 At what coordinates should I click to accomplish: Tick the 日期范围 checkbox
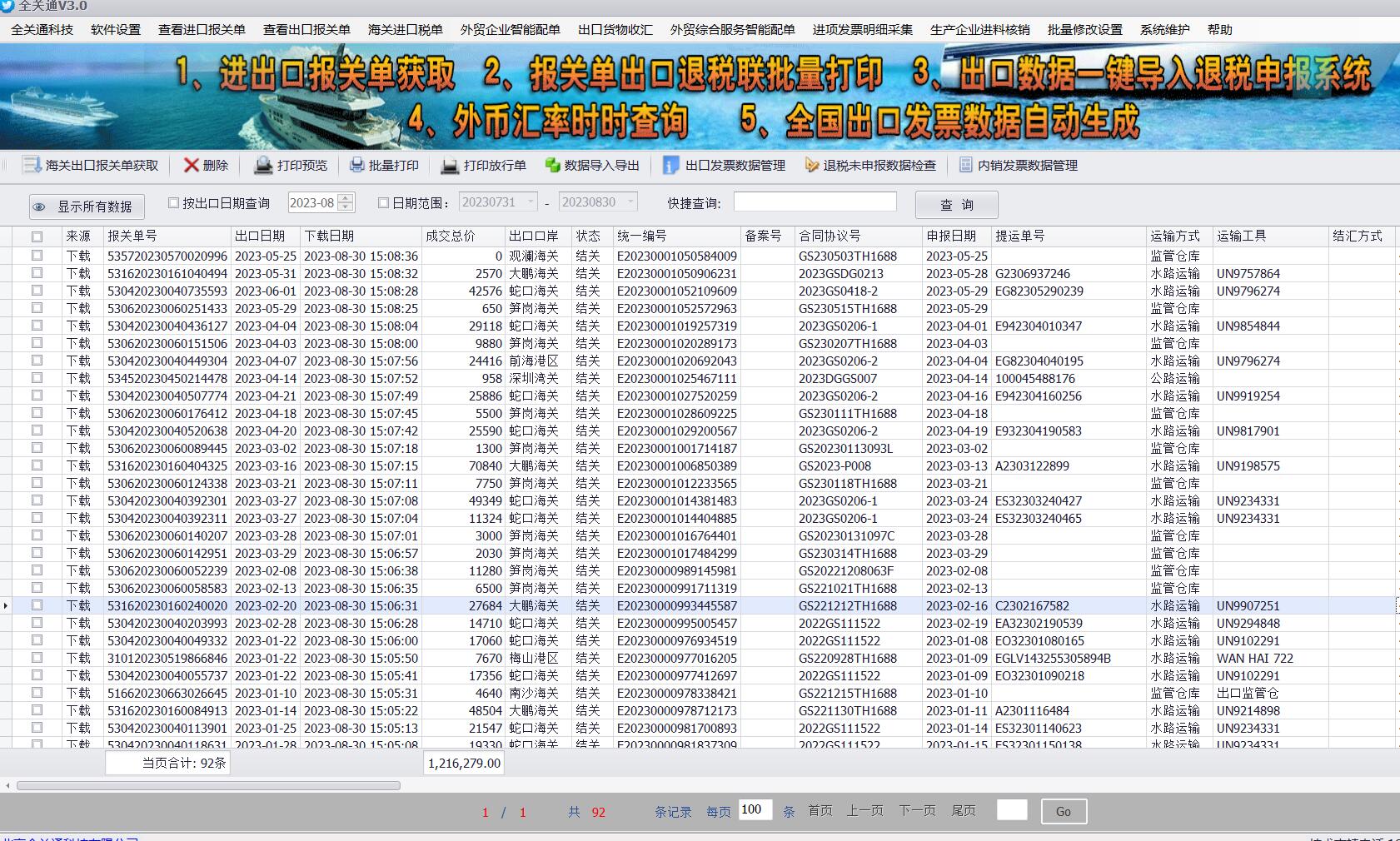[x=384, y=202]
